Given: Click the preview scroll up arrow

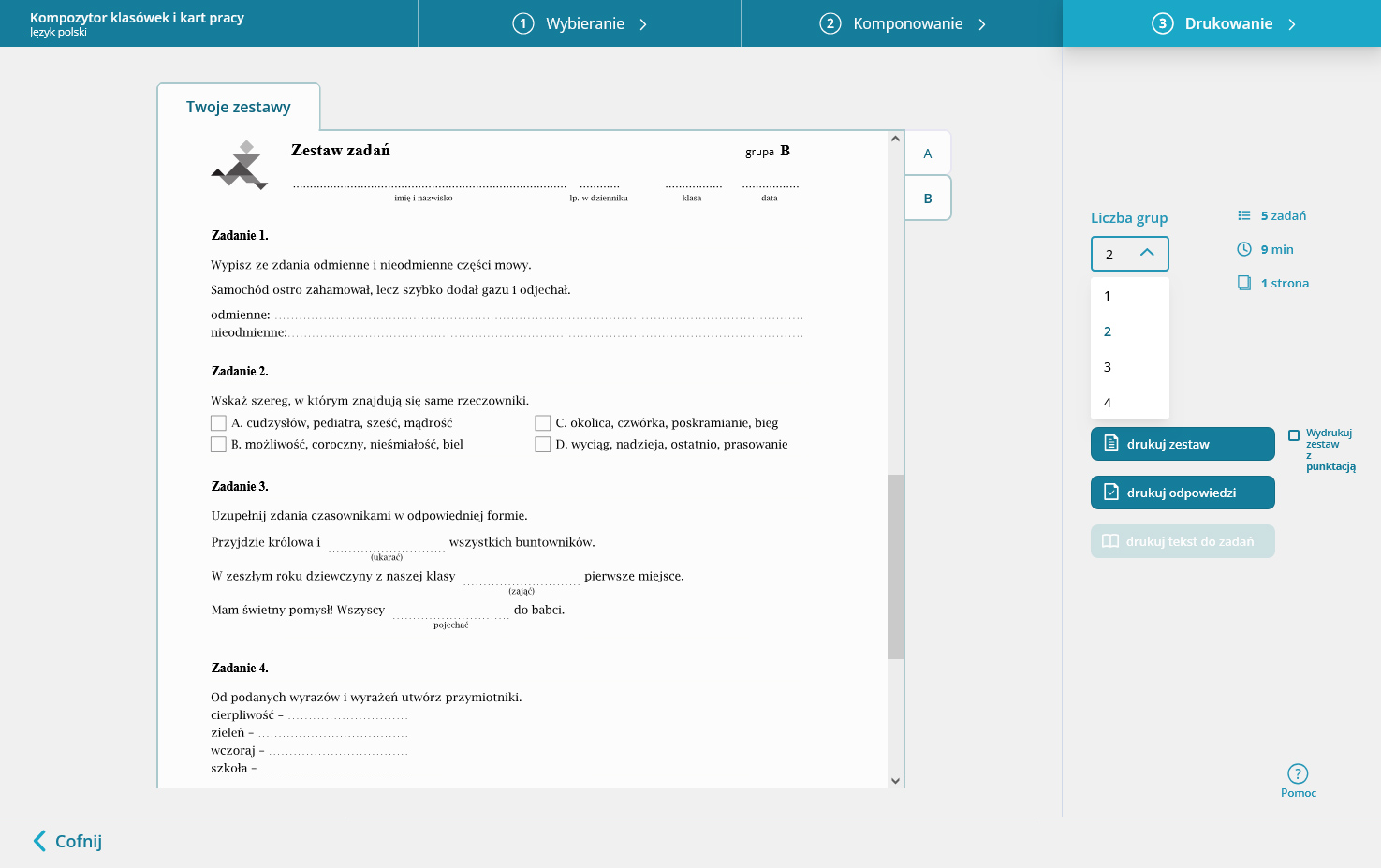Looking at the screenshot, I should coord(896,139).
